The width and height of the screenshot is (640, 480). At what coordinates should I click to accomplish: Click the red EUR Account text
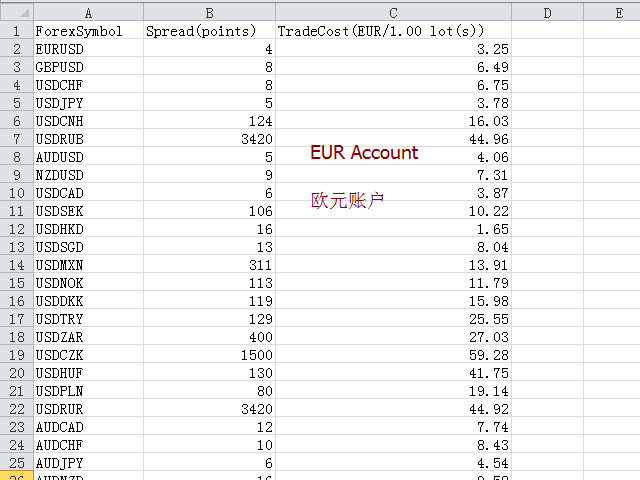click(364, 152)
